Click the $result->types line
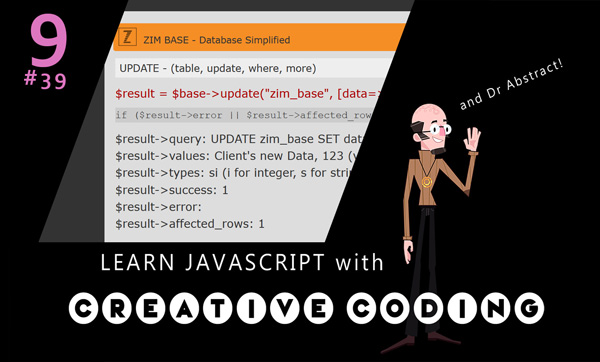 pyautogui.click(x=233, y=173)
